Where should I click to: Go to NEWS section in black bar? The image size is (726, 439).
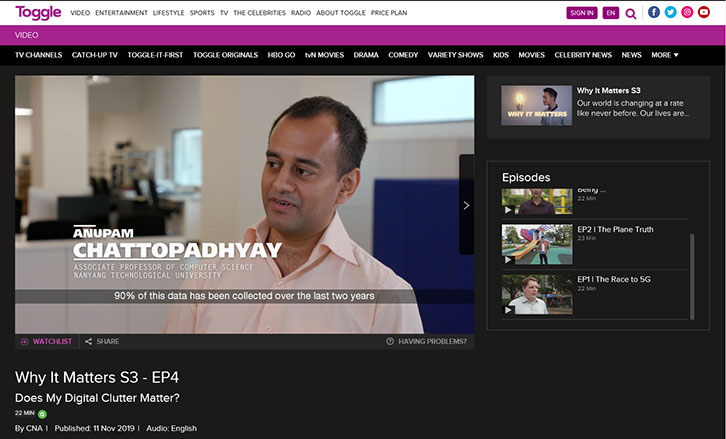pos(632,55)
